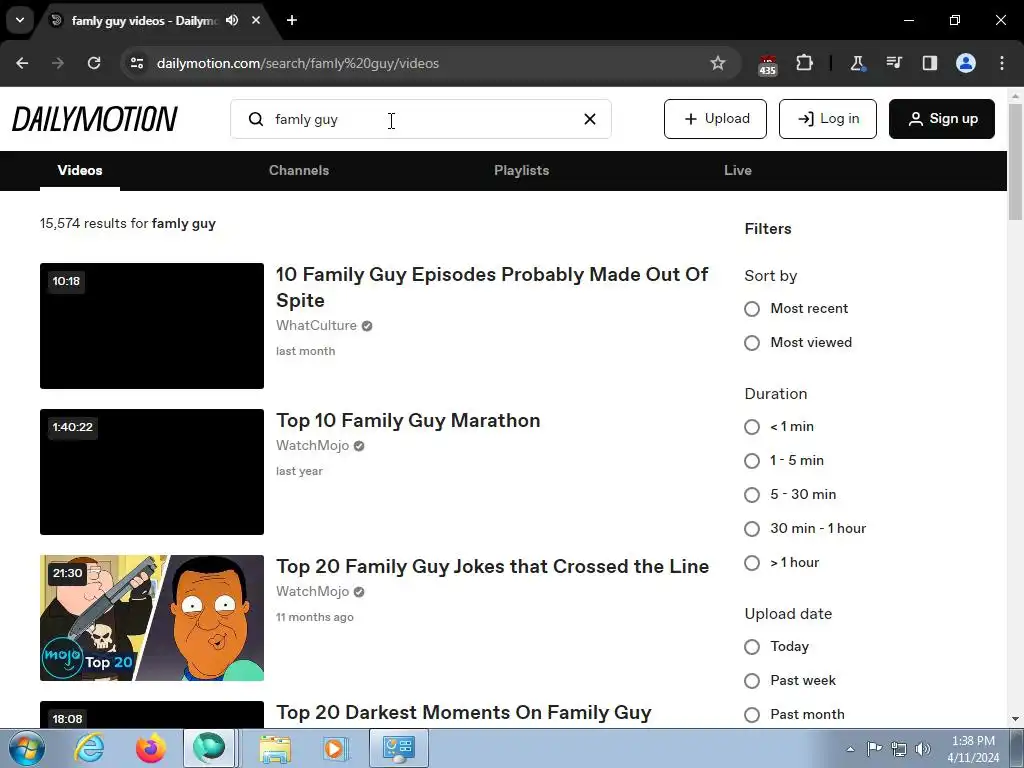Click the browser forward arrow
This screenshot has width=1024, height=768.
(x=58, y=63)
